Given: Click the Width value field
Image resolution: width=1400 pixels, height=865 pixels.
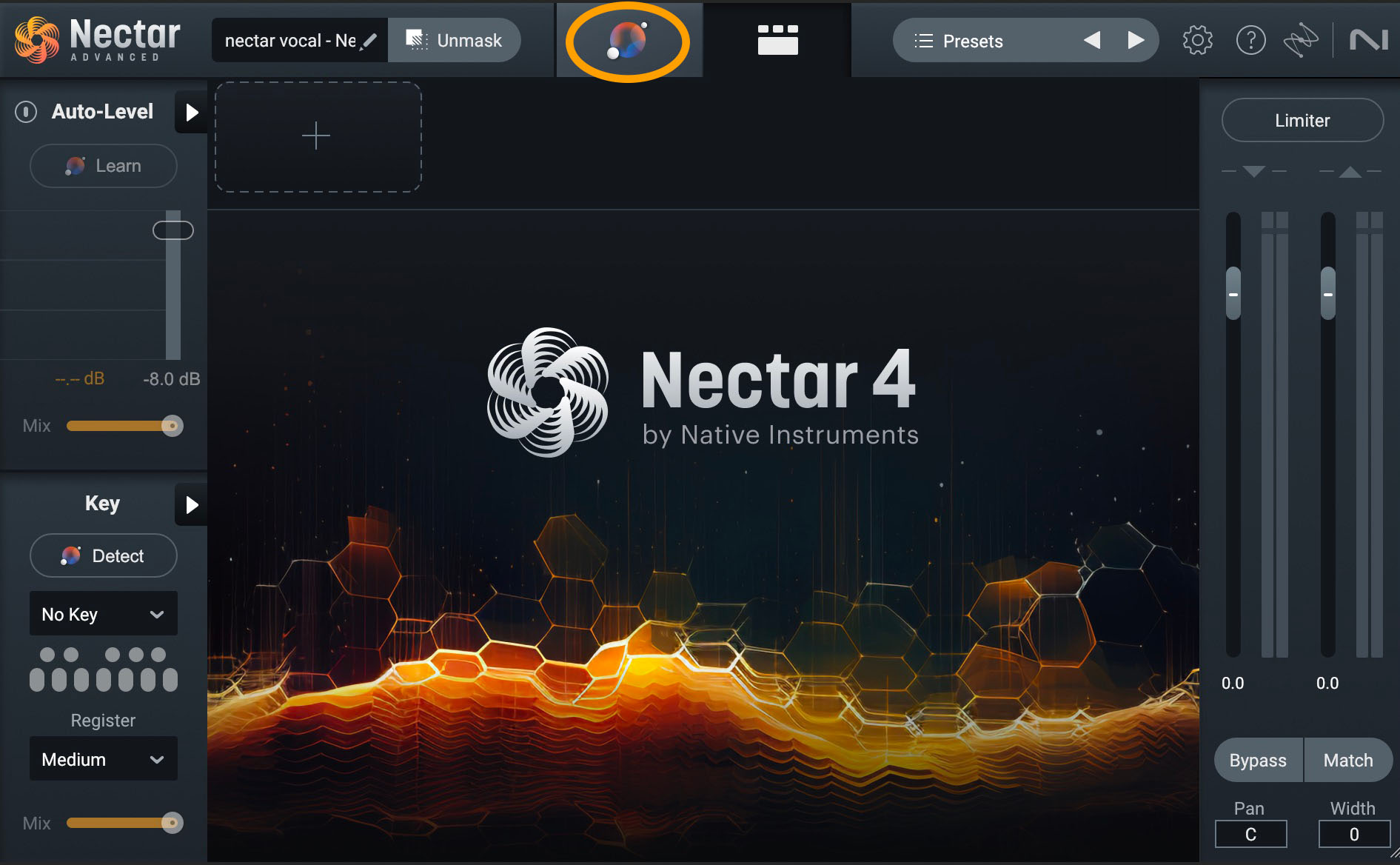Looking at the screenshot, I should (x=1353, y=834).
